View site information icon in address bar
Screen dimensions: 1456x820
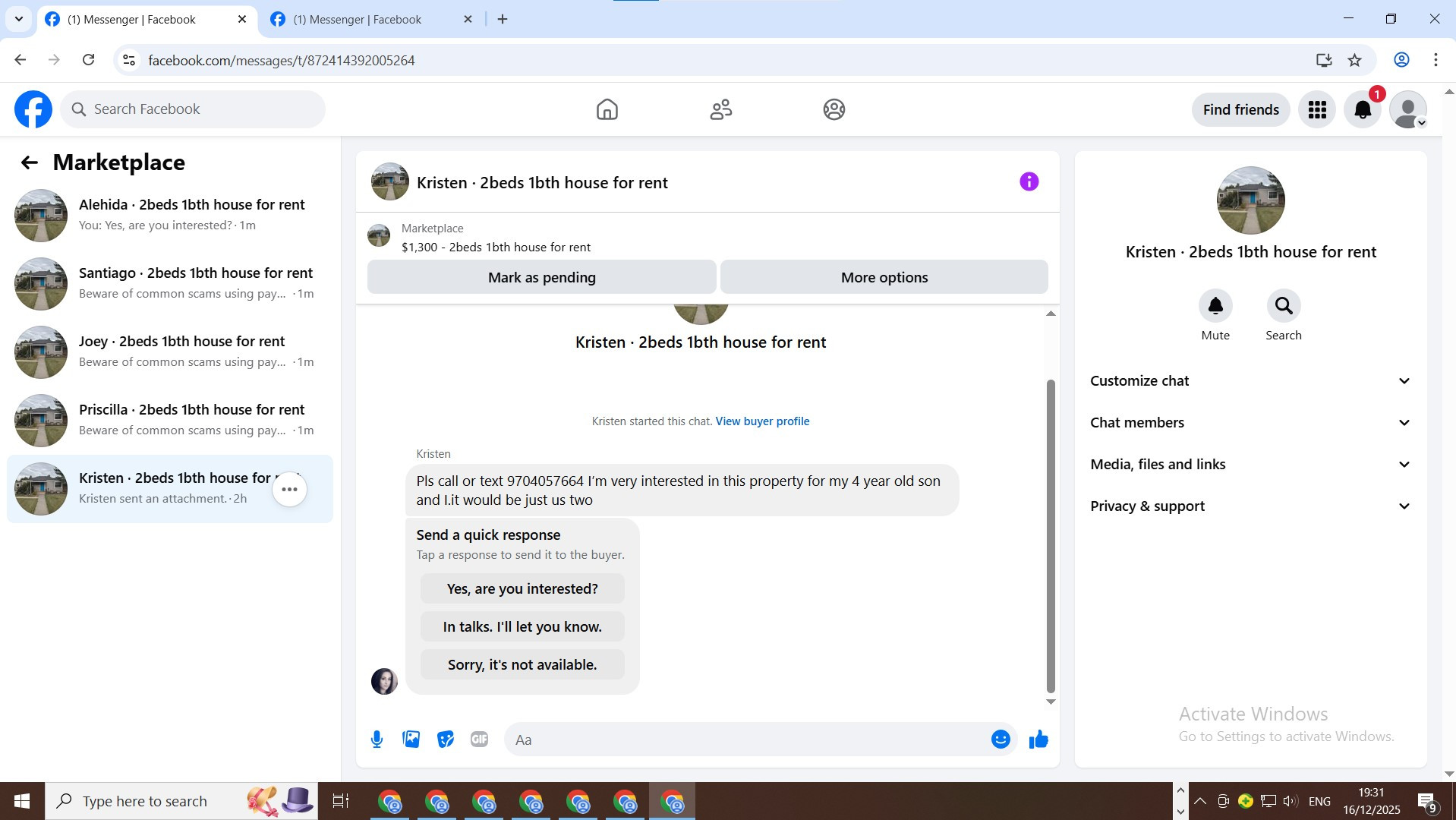pos(129,60)
